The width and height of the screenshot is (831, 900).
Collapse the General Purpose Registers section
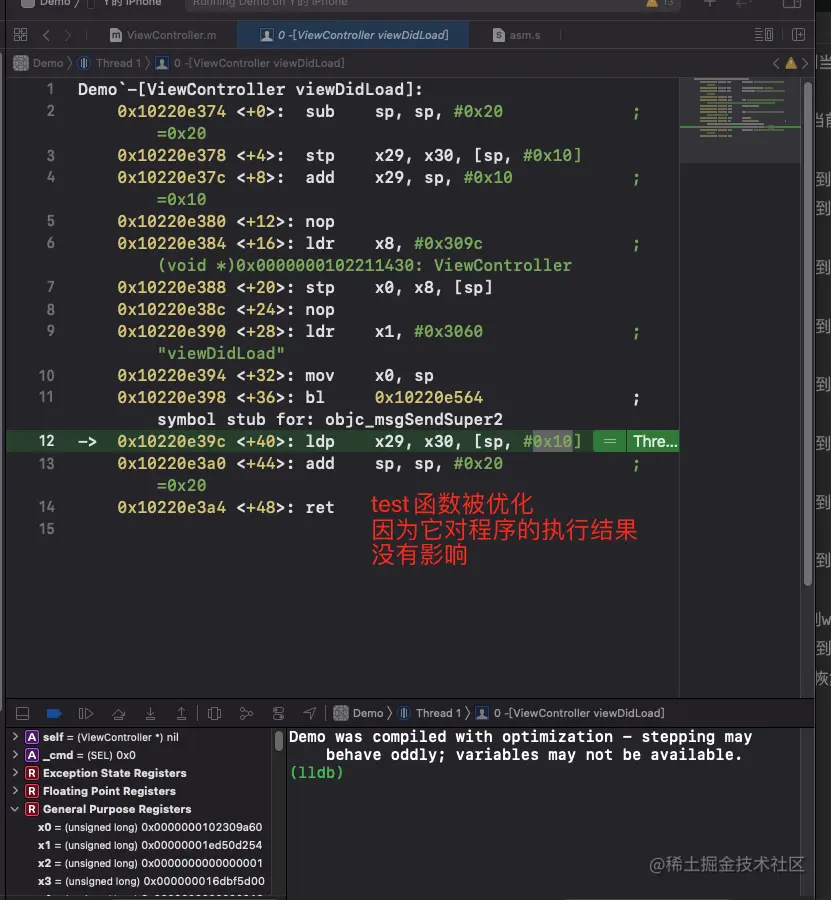[16, 808]
